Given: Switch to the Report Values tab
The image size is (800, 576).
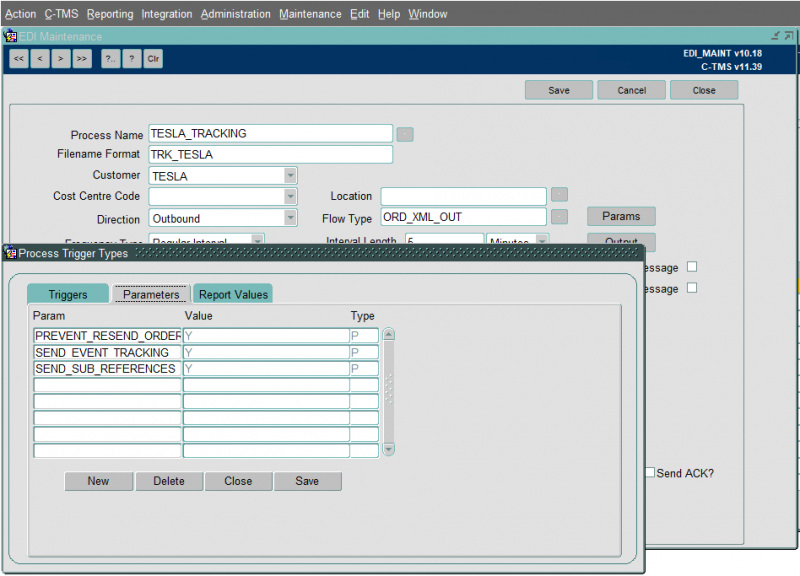Looking at the screenshot, I should click(x=233, y=294).
